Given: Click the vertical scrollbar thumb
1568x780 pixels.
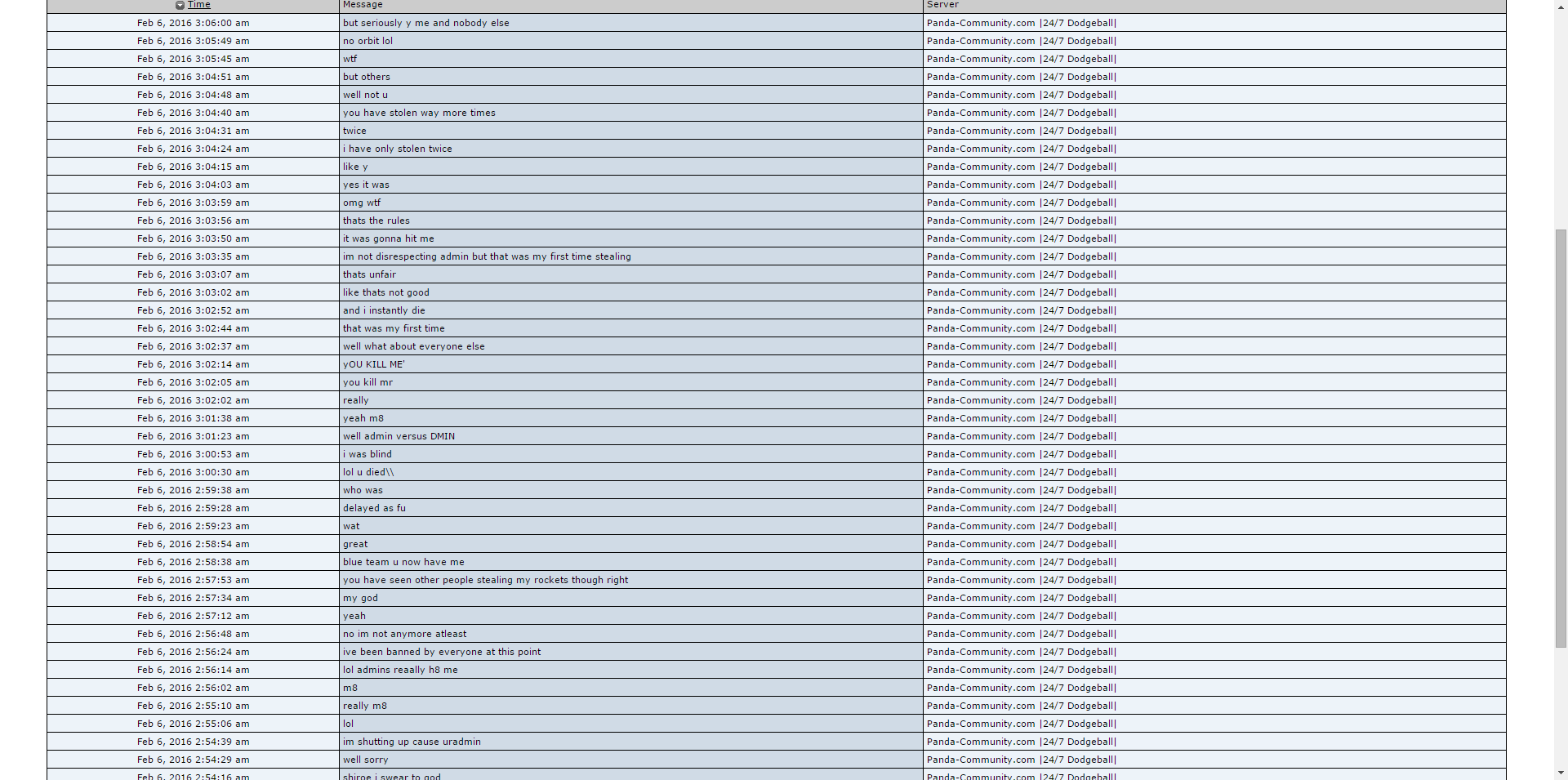Looking at the screenshot, I should [1561, 438].
